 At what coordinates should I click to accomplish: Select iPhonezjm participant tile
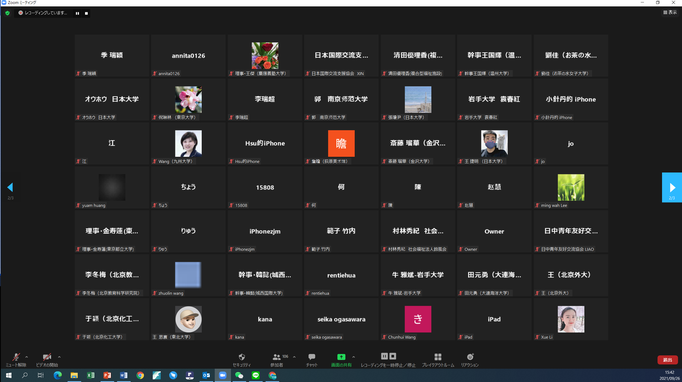tap(265, 231)
